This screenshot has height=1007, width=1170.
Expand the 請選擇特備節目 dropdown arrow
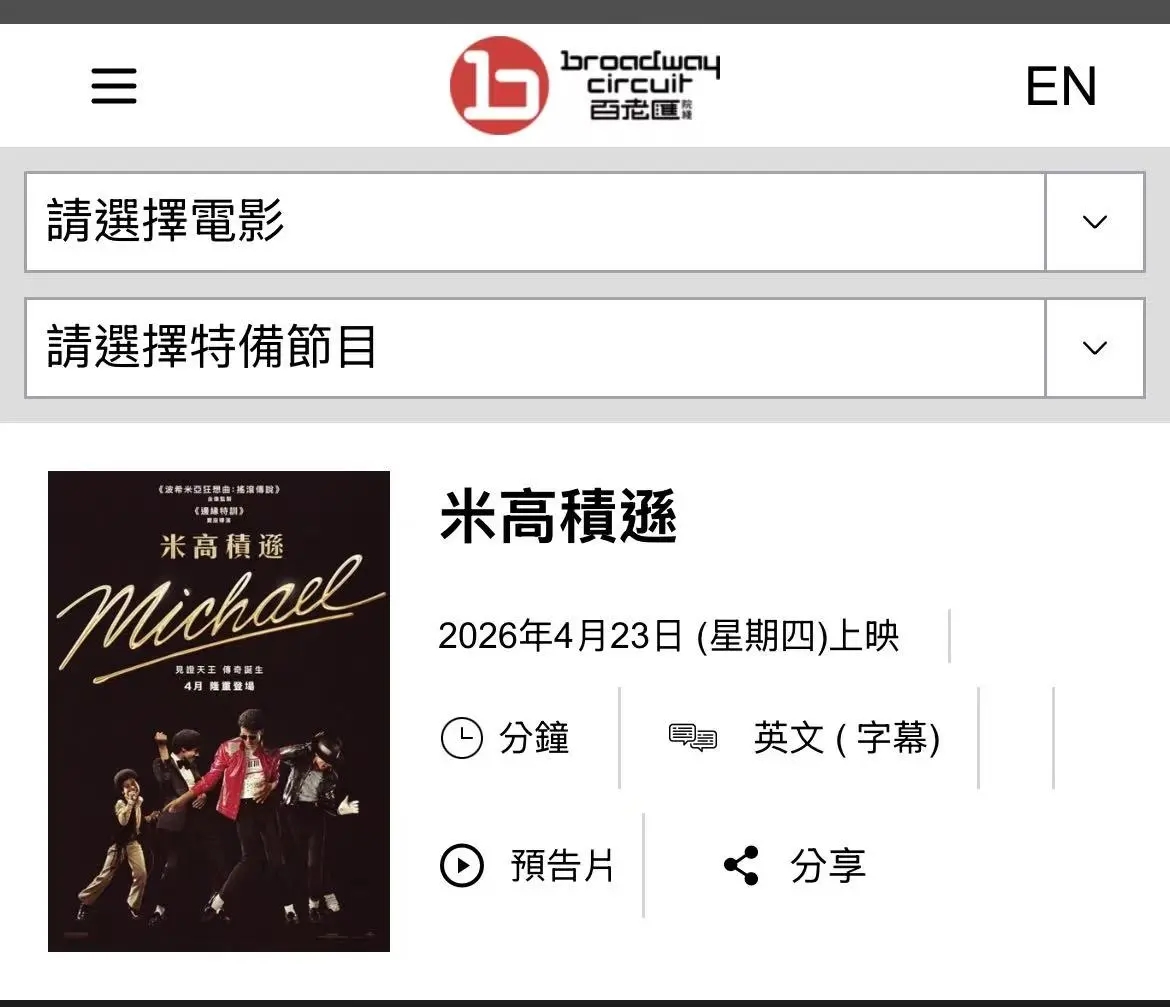coord(1095,348)
